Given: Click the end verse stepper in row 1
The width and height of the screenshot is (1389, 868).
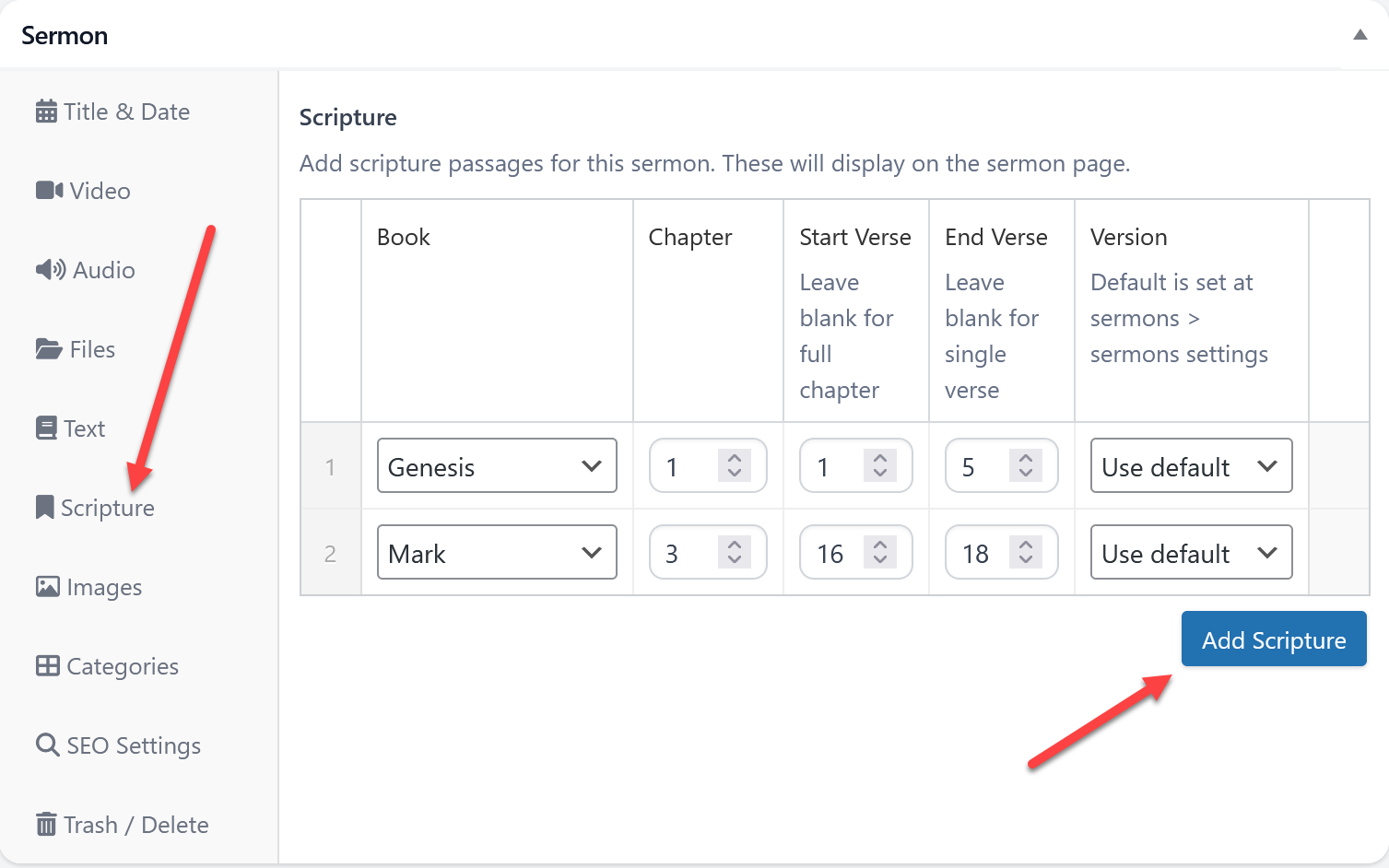Looking at the screenshot, I should [x=1026, y=466].
